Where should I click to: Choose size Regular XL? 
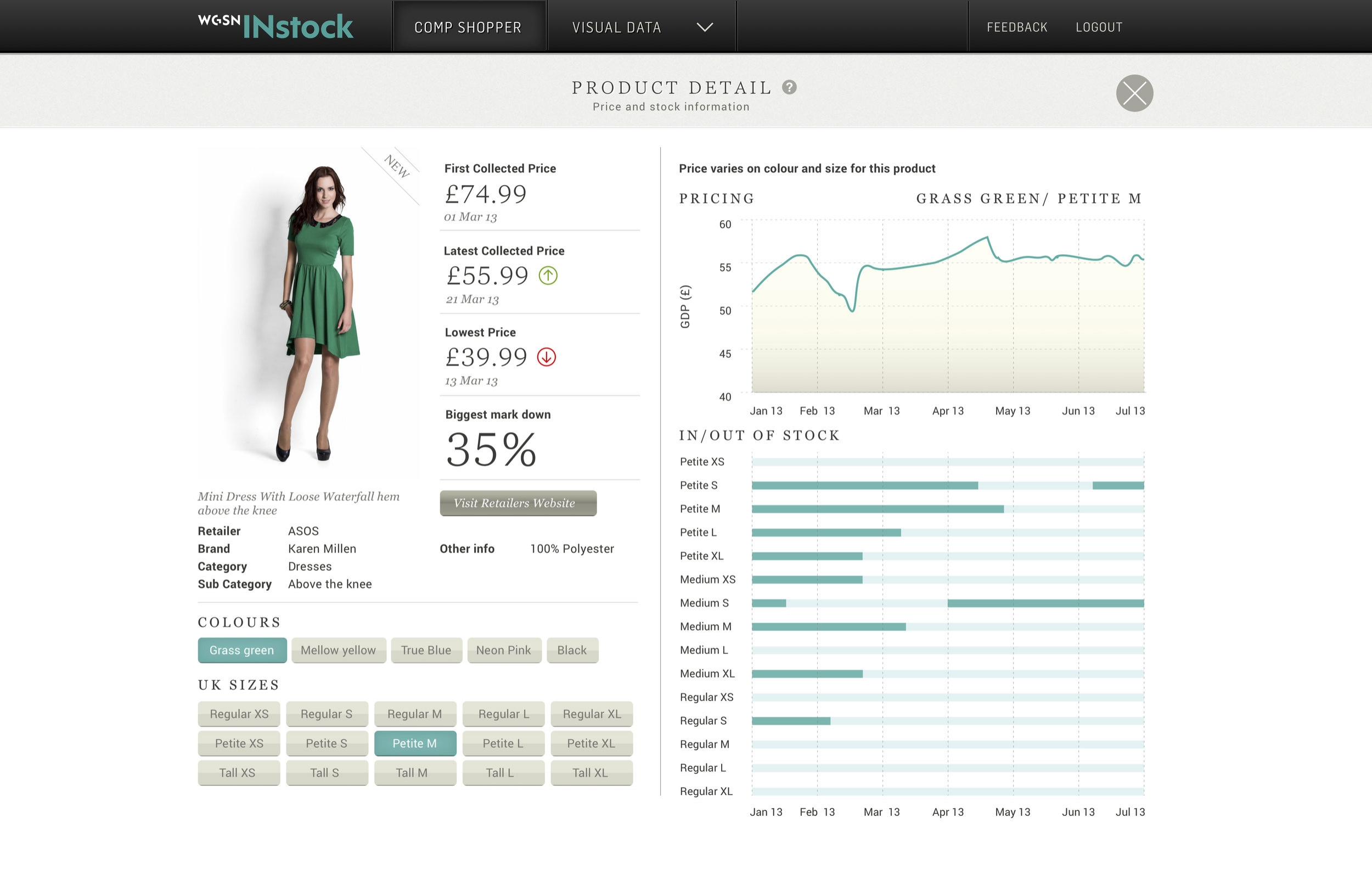[592, 714]
